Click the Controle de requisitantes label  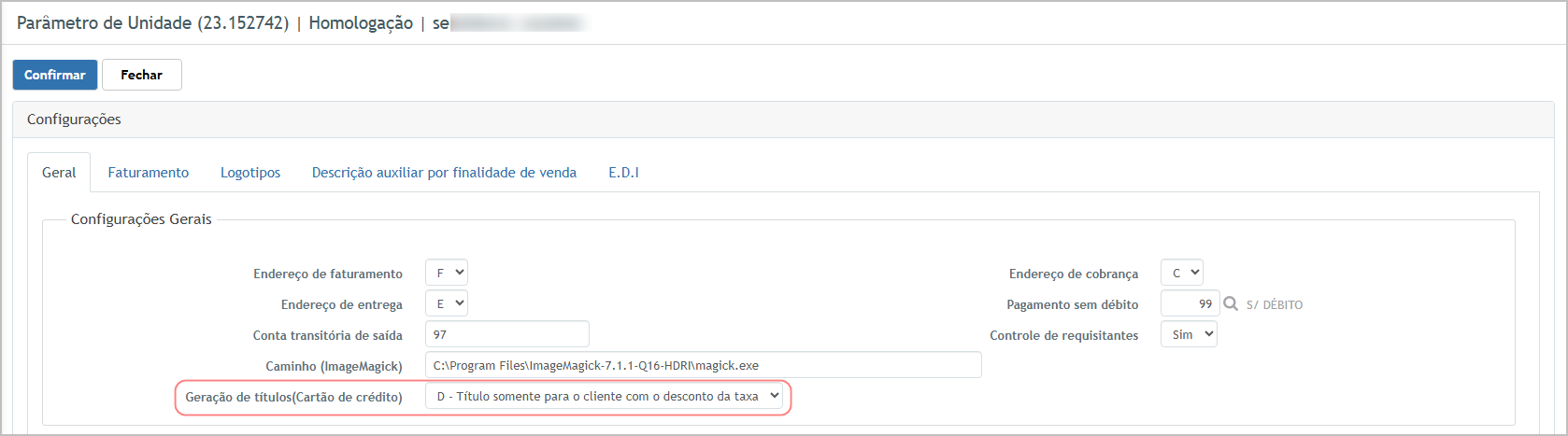[1064, 335]
